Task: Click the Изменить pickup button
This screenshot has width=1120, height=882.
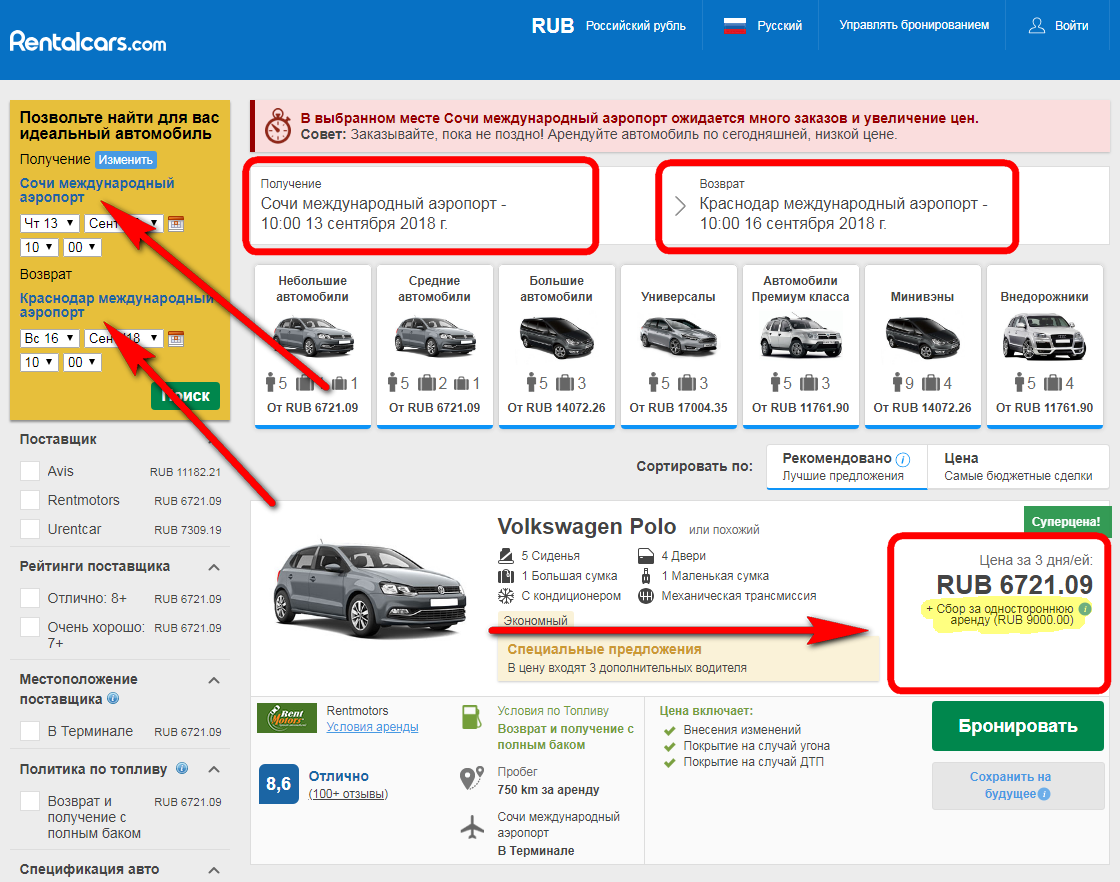Action: 126,160
